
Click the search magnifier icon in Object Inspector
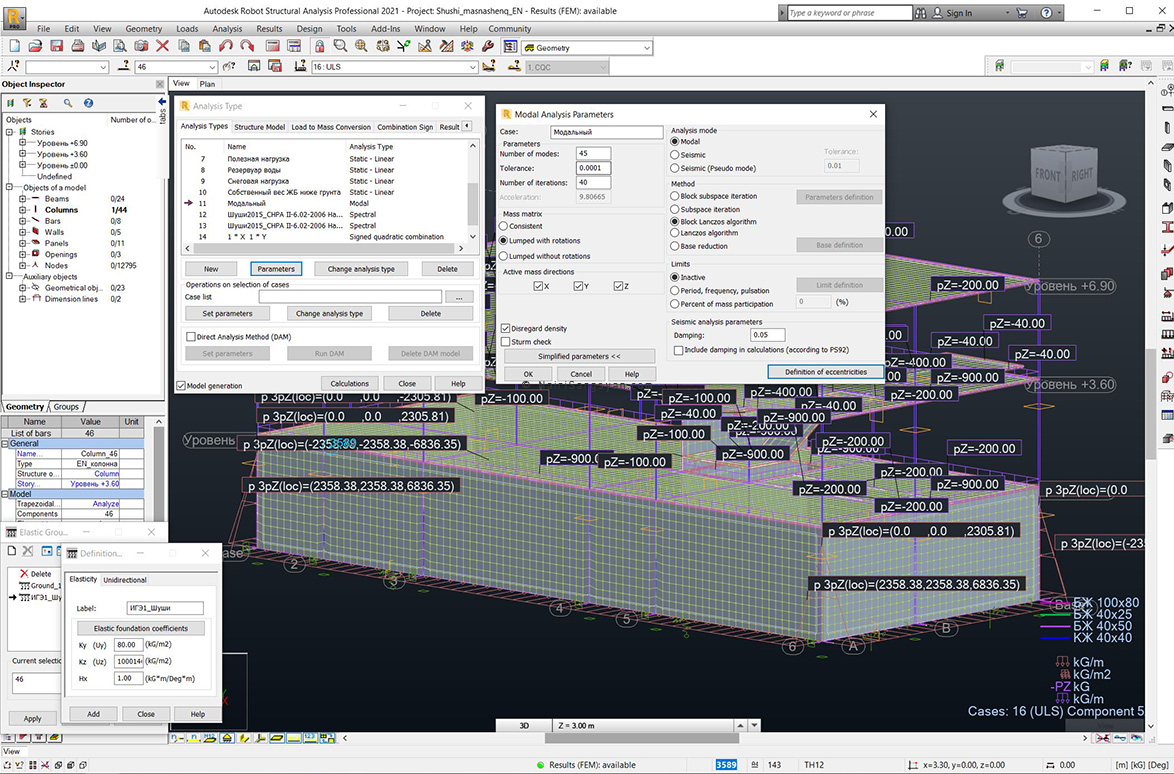(x=68, y=103)
